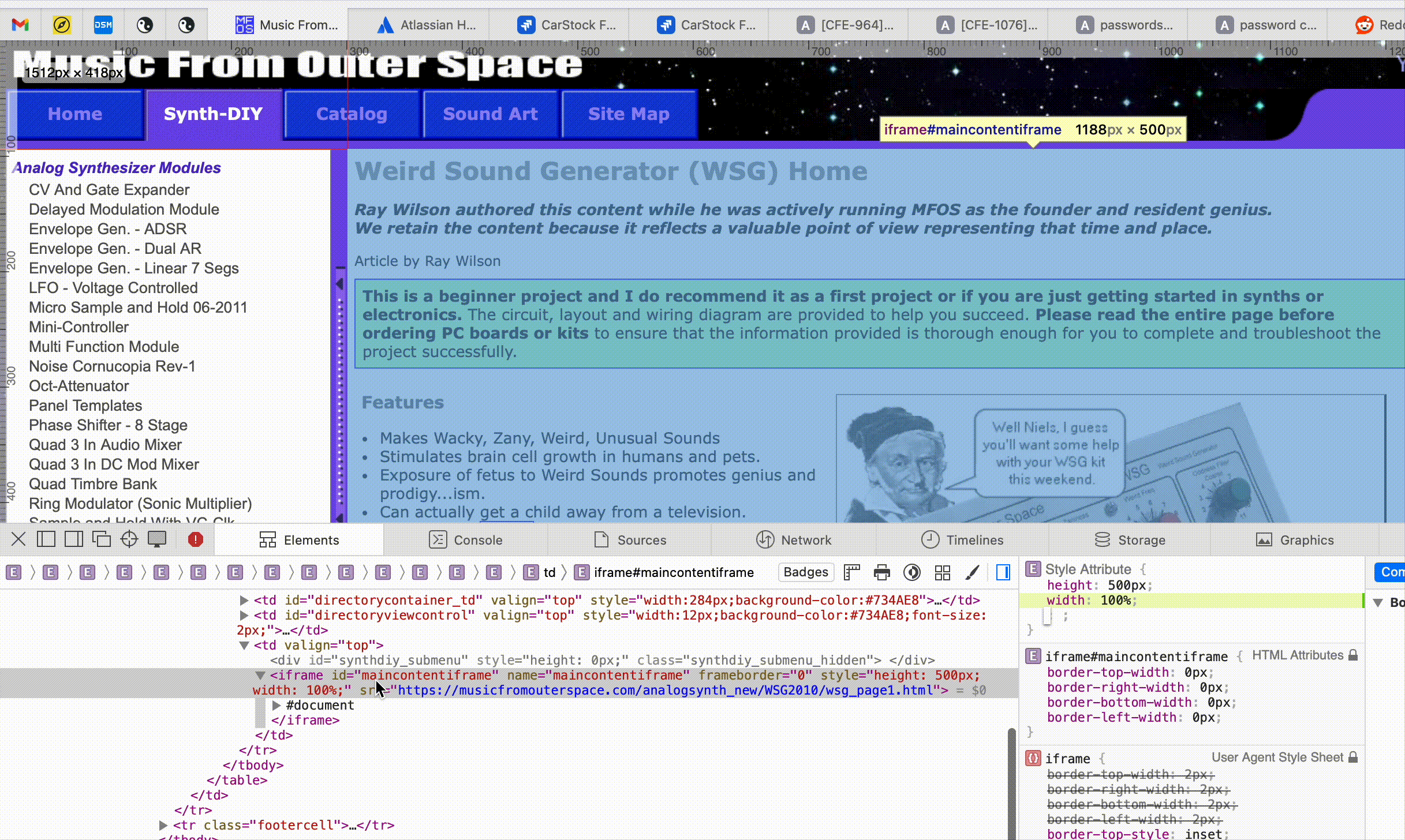
Task: Click the Analog Synthesizer Modules heading
Action: coord(117,168)
